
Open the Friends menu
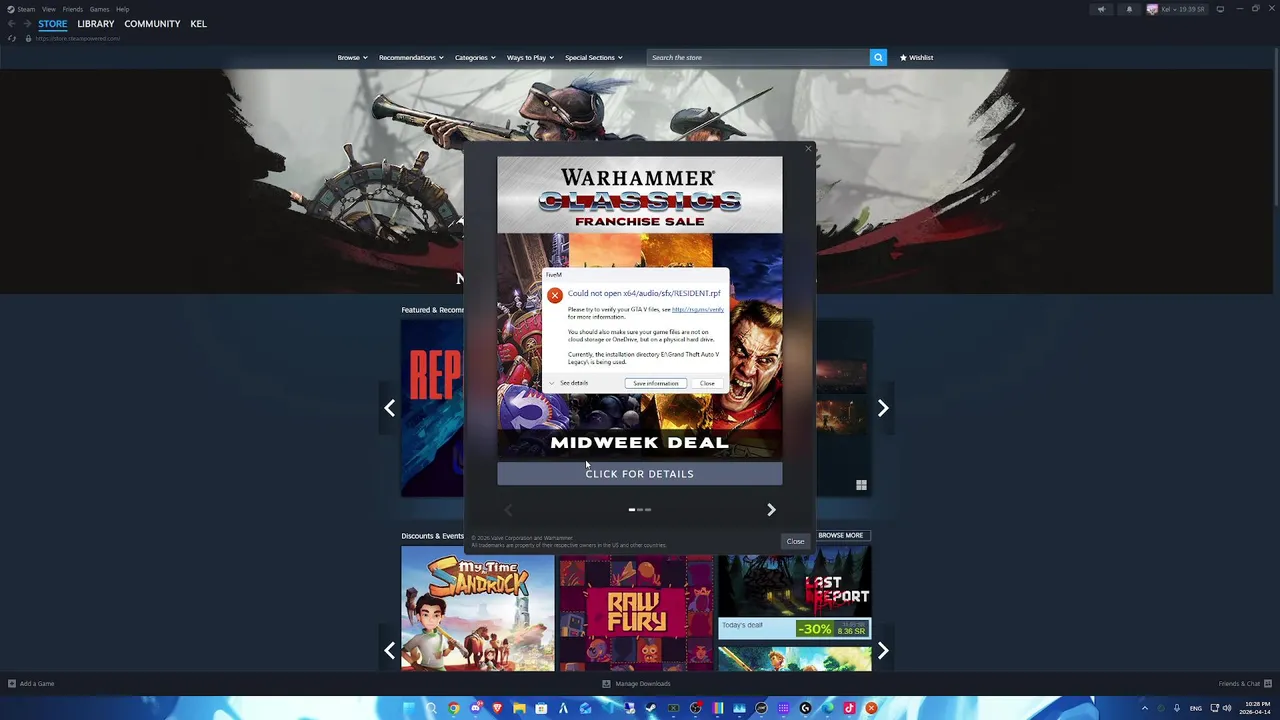[x=73, y=9]
